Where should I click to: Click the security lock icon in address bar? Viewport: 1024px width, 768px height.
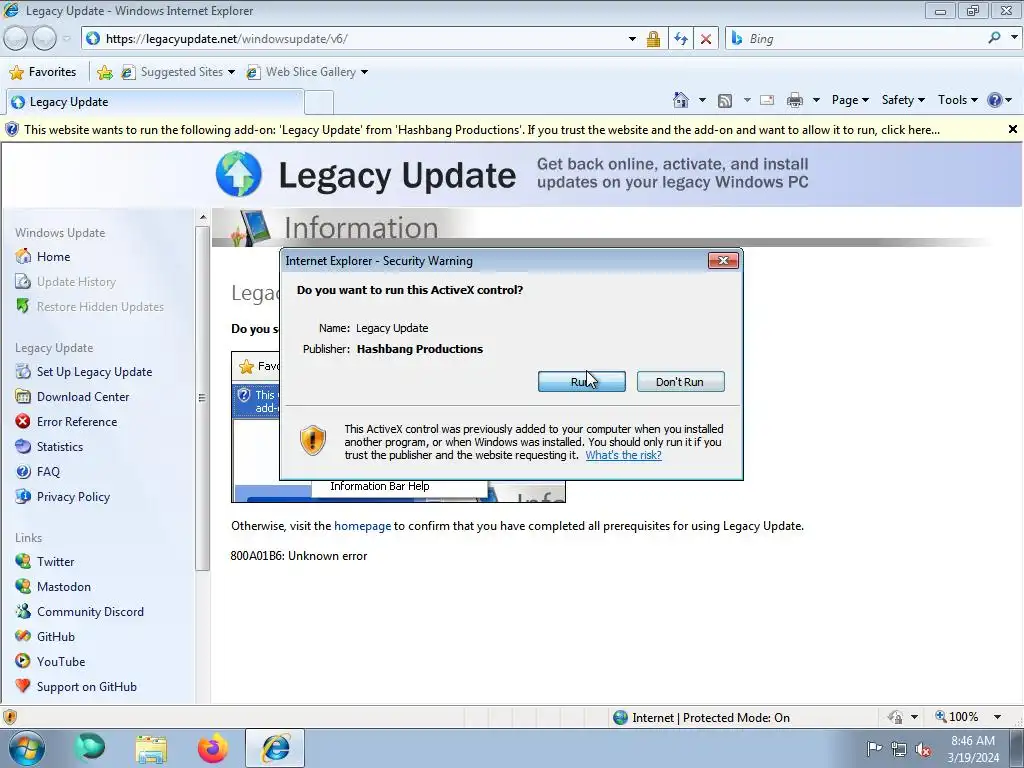(x=653, y=39)
